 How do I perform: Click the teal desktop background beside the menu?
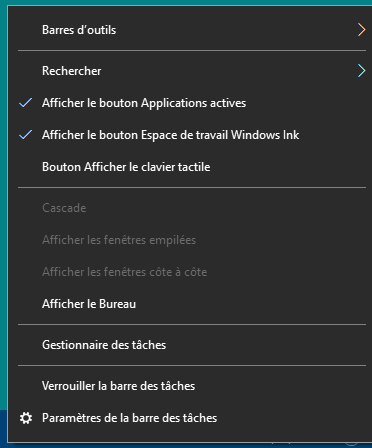click(x=3, y=200)
